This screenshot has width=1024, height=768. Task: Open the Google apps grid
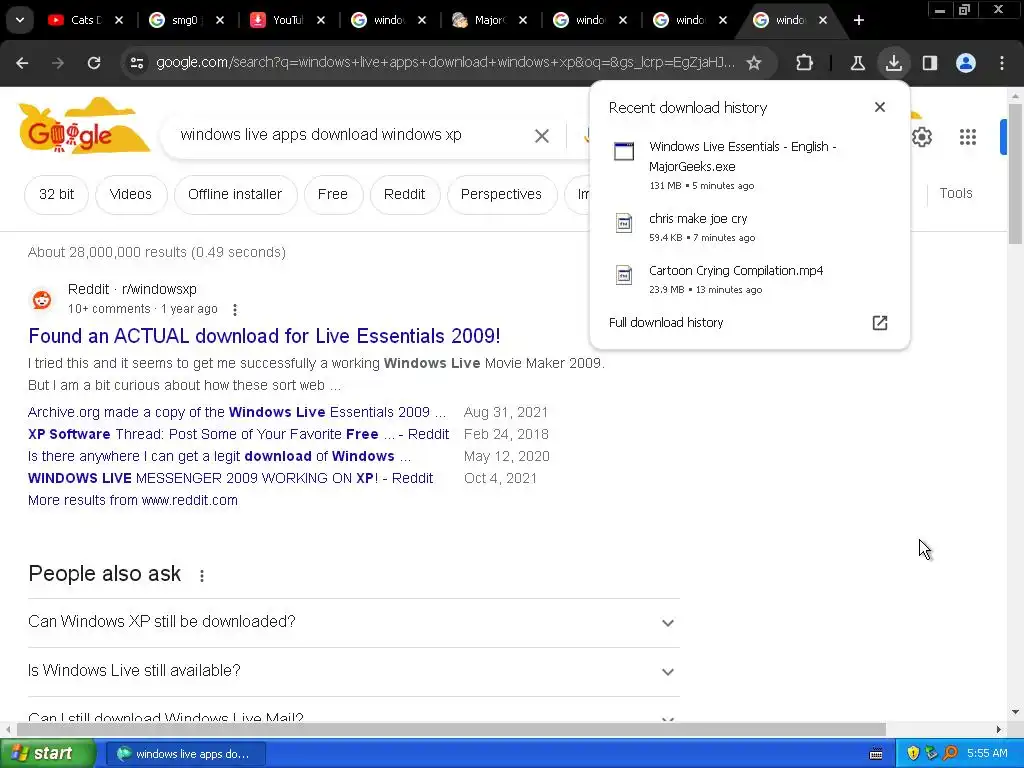click(x=968, y=137)
